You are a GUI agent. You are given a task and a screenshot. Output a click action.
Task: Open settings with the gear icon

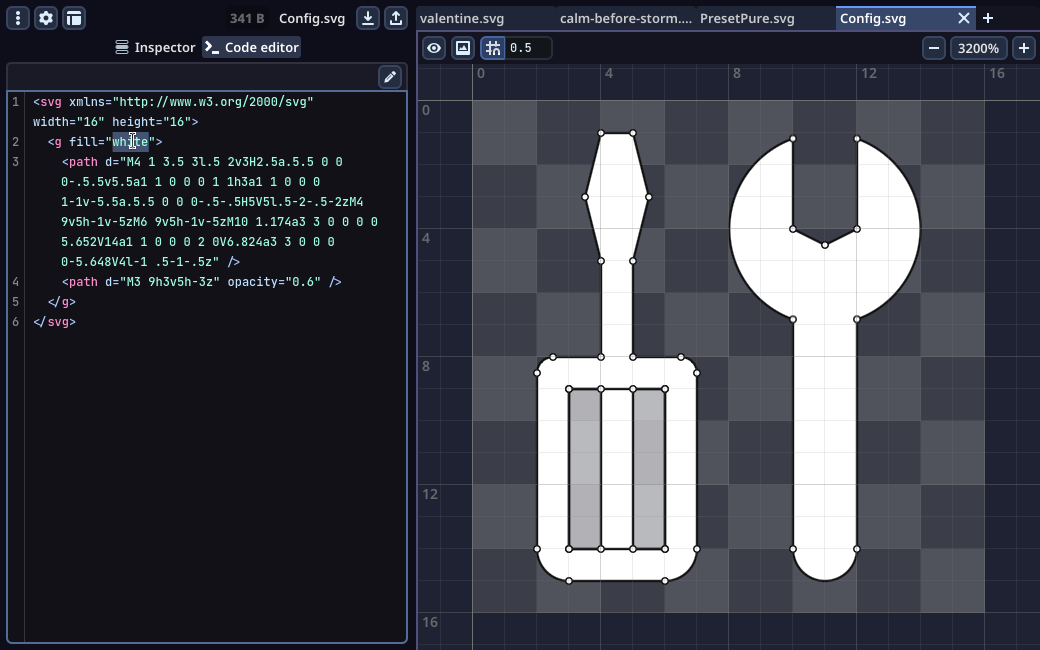click(x=46, y=18)
